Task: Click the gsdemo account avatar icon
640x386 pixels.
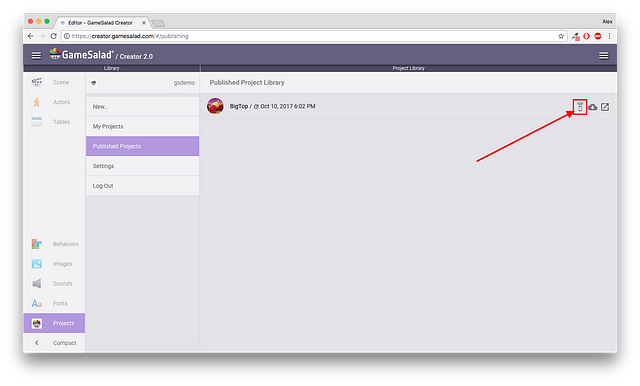Action: pyautogui.click(x=93, y=83)
